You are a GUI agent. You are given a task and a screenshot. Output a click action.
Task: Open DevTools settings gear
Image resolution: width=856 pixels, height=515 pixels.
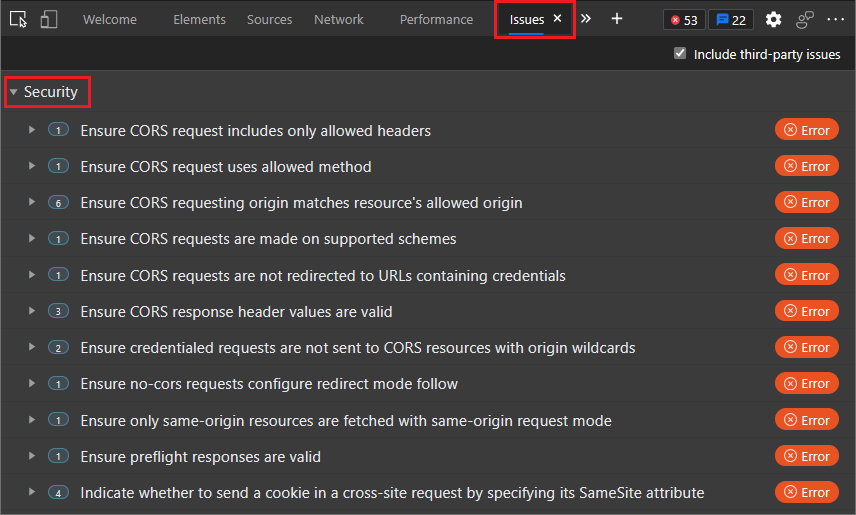[x=773, y=20]
